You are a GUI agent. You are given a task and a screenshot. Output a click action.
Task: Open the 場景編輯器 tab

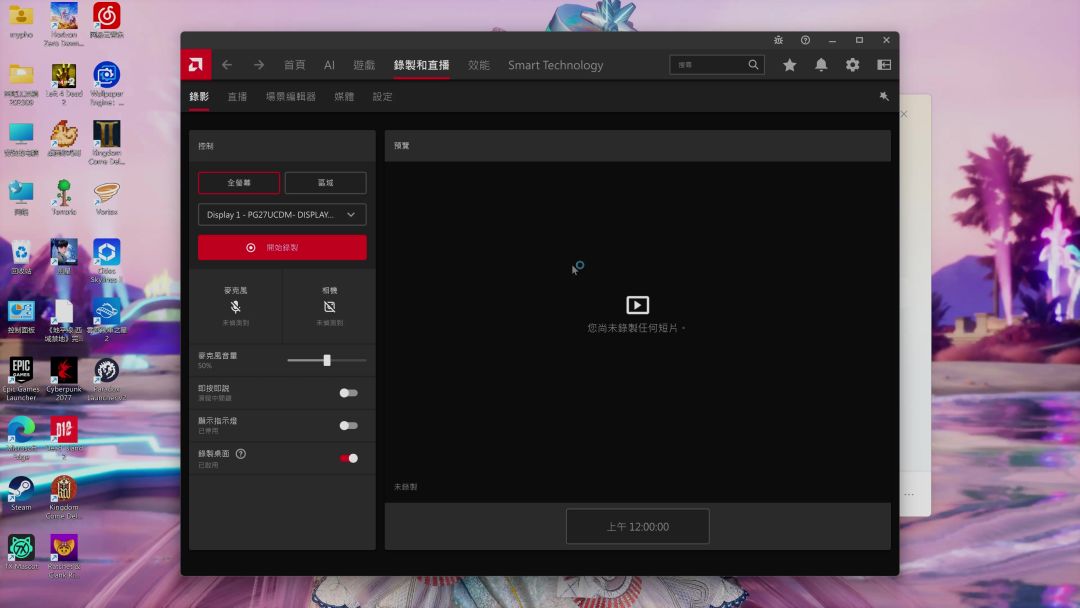pos(290,97)
